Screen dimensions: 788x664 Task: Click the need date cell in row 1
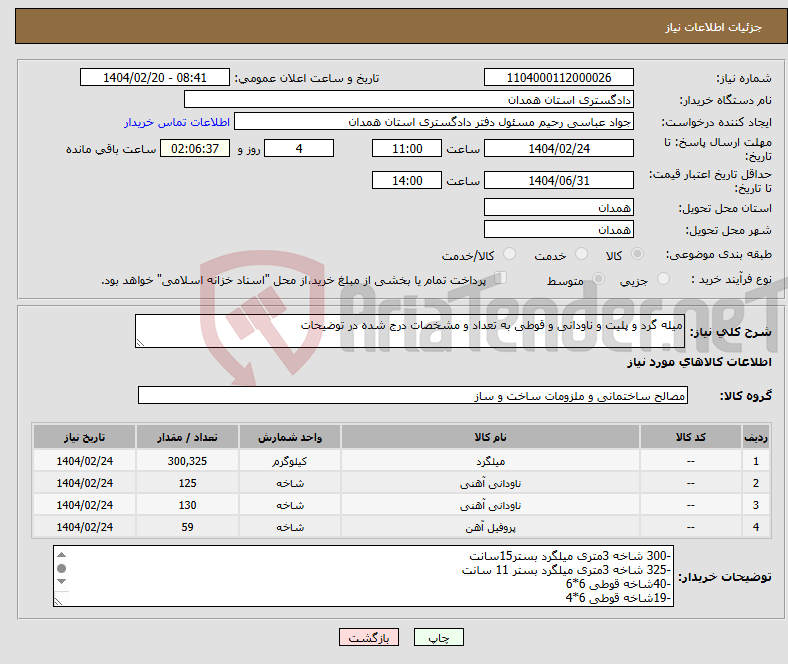tap(84, 461)
